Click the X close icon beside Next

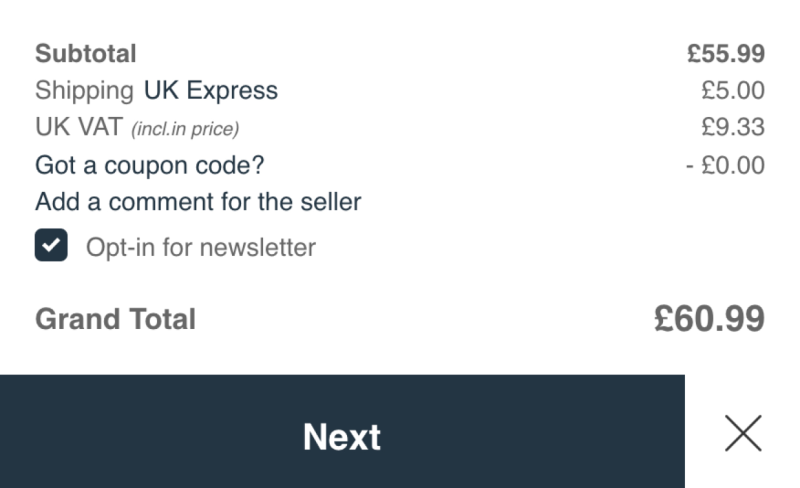(743, 433)
